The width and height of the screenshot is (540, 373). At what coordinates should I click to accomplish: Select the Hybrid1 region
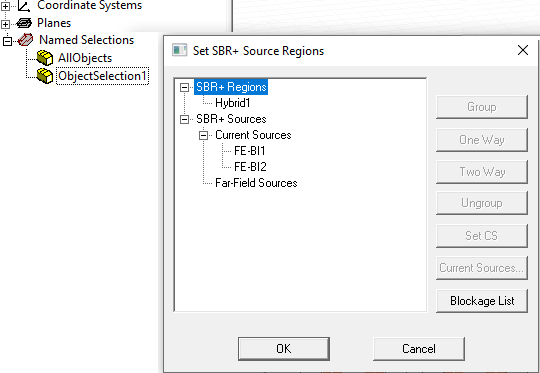pyautogui.click(x=232, y=103)
